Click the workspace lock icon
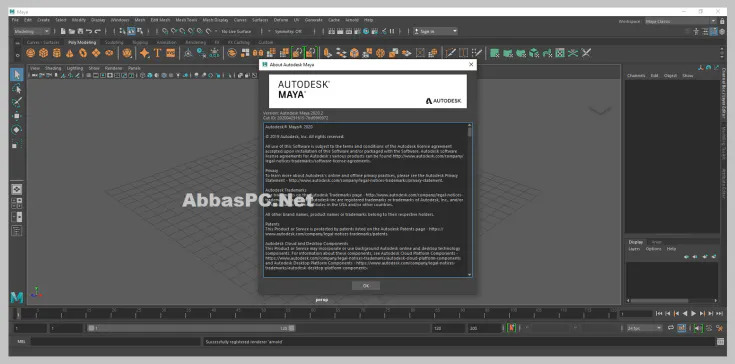The height and width of the screenshot is (364, 735). [x=721, y=21]
